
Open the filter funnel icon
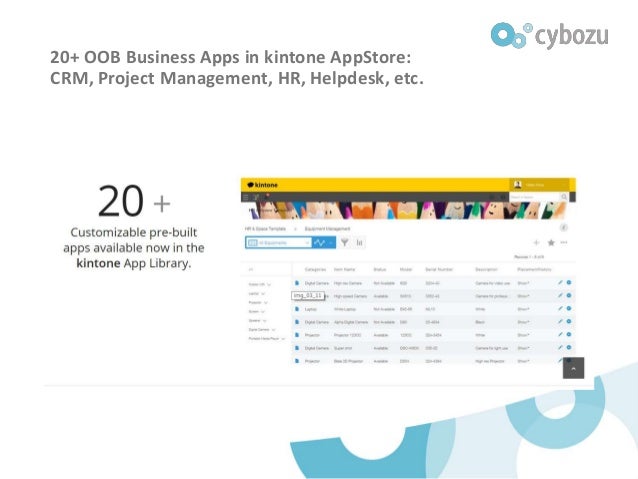coord(345,243)
